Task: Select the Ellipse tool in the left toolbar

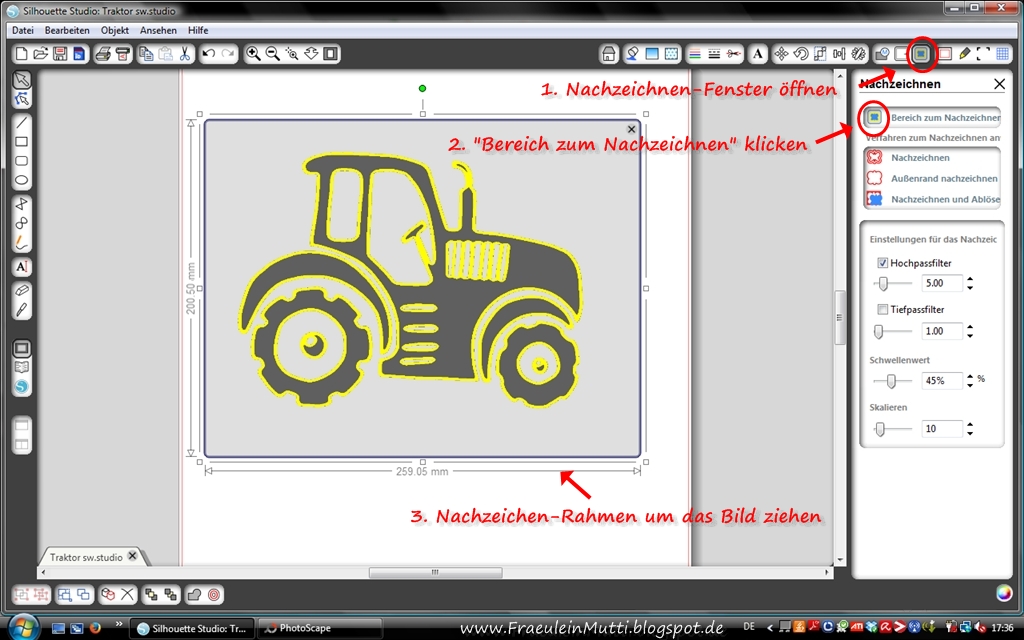Action: [x=21, y=181]
